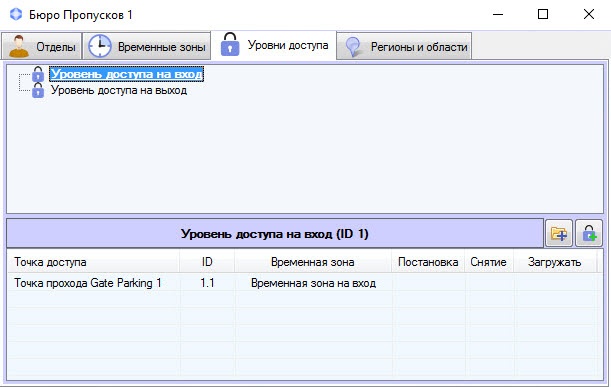This screenshot has height=387, width=611.
Task: Click the Временная зона column header
Action: click(313, 262)
